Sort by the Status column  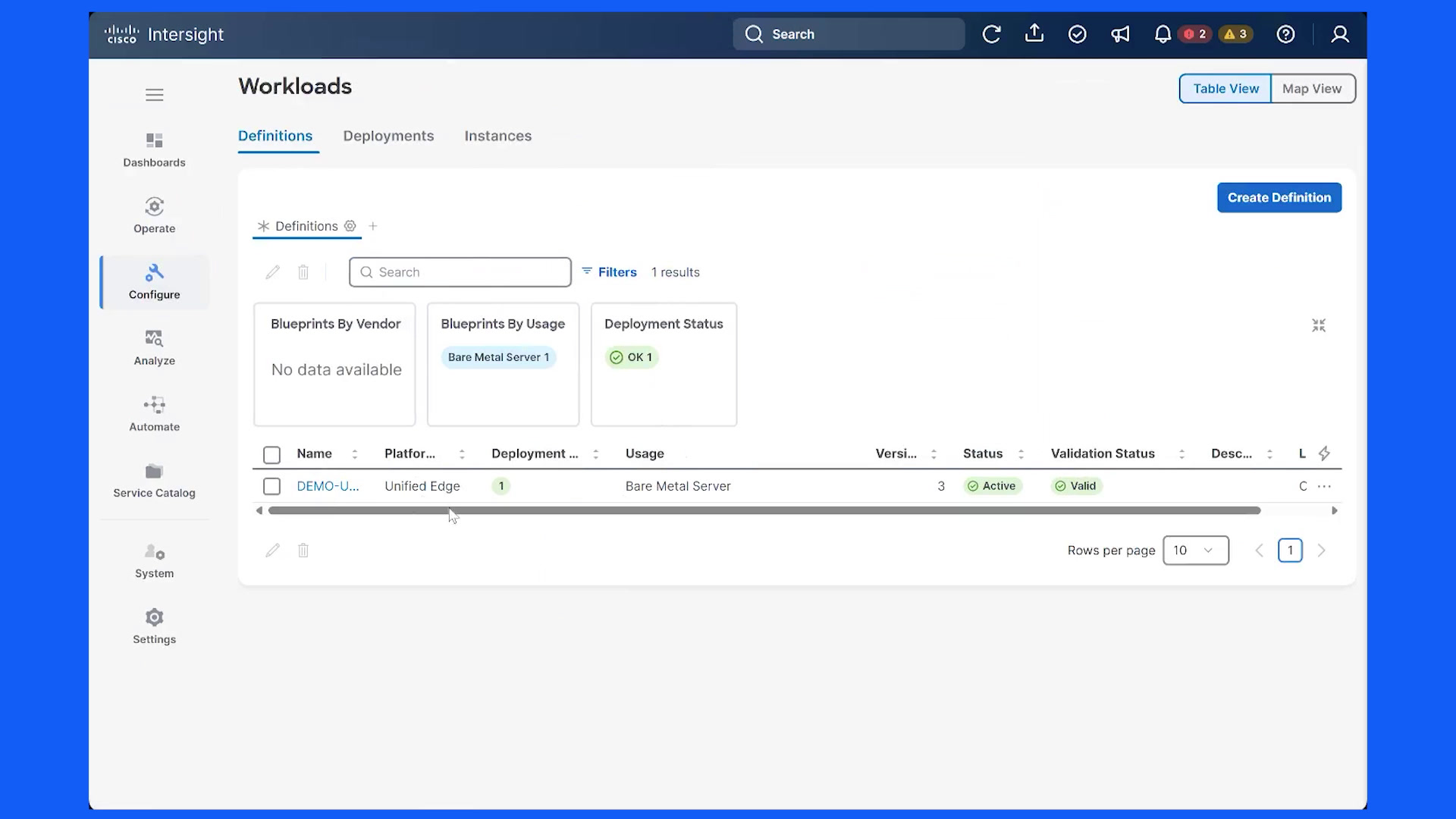tap(1021, 454)
